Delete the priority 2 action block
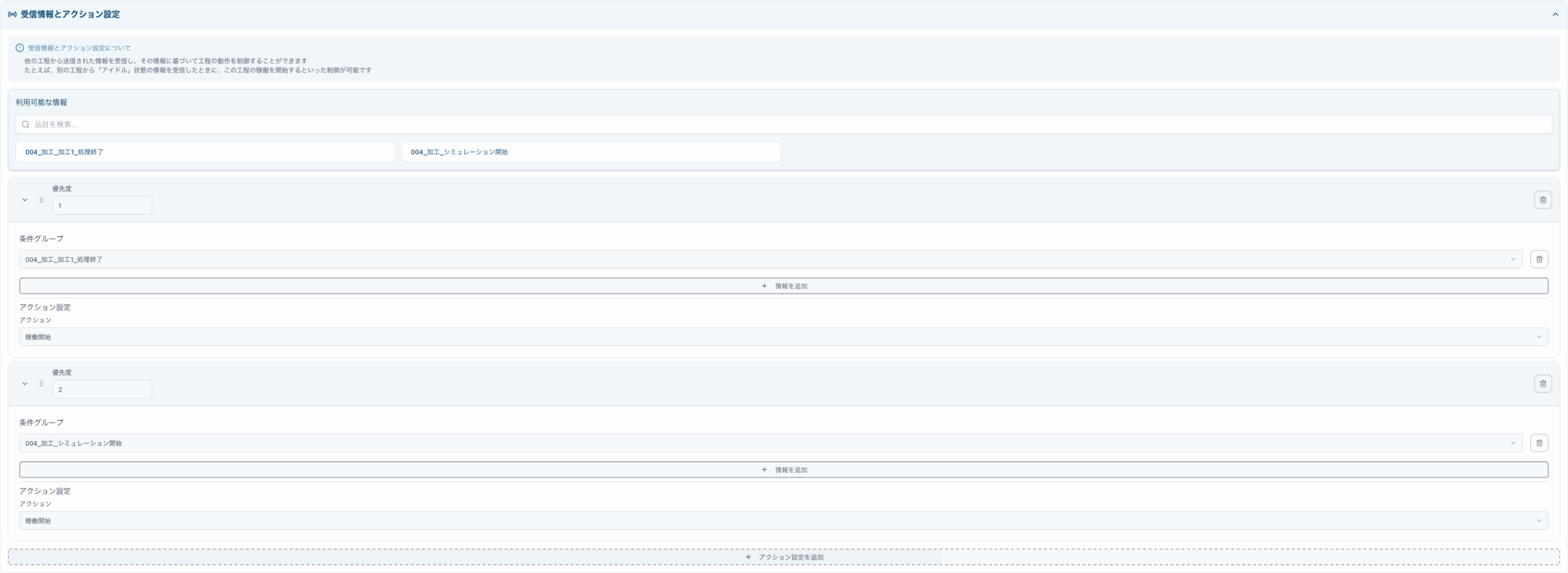Image resolution: width=1568 pixels, height=573 pixels. coord(1542,384)
